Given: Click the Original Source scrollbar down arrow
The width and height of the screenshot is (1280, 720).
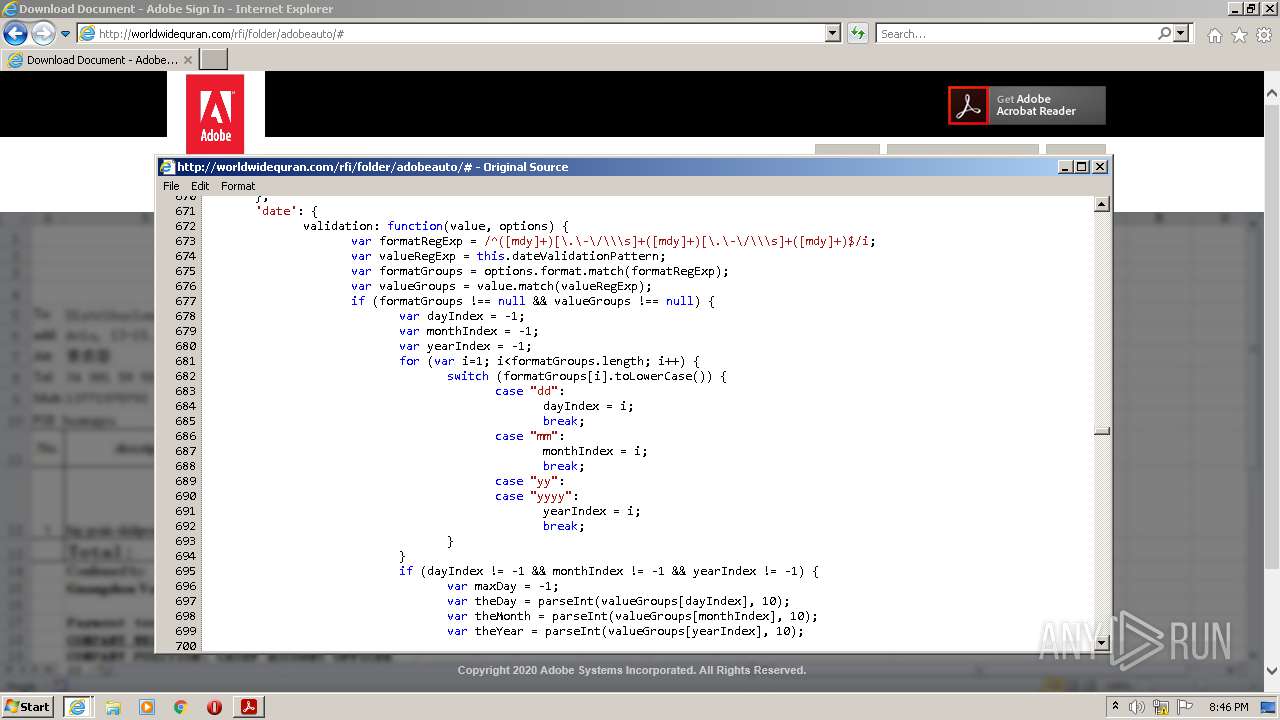Looking at the screenshot, I should [x=1102, y=643].
